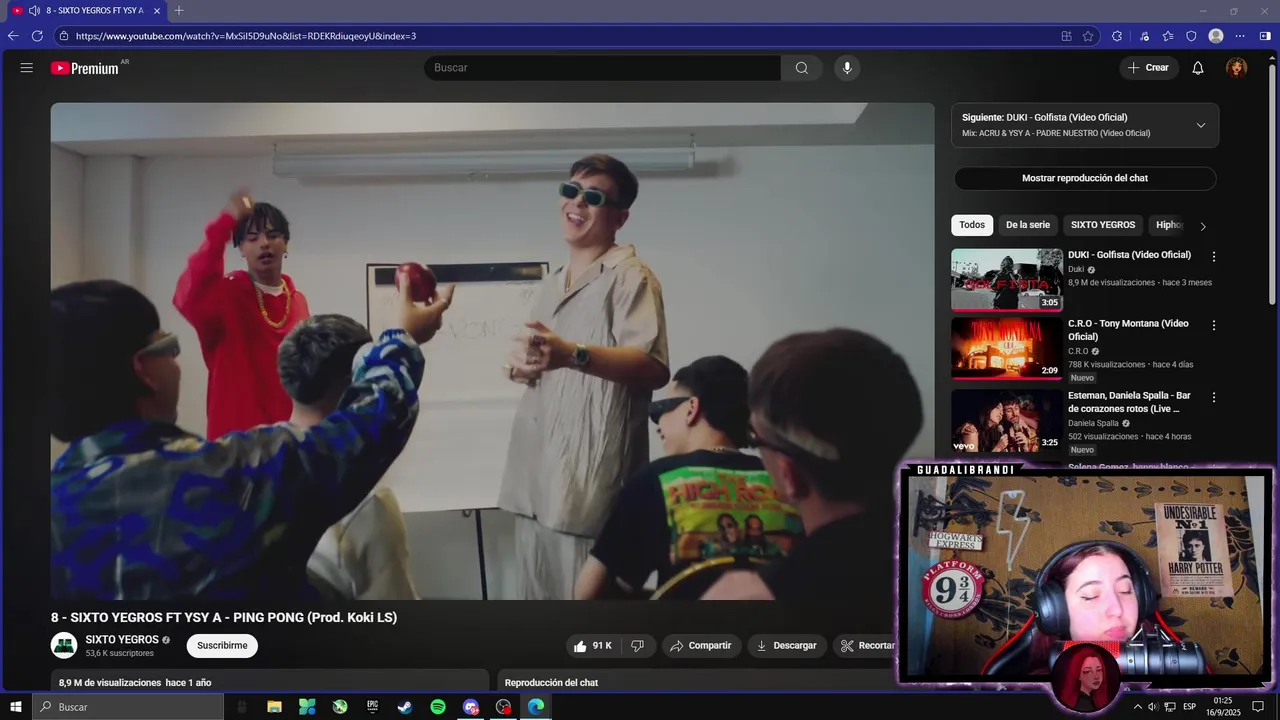Open the apps icon in address bar
1280x720 pixels.
point(1067,36)
